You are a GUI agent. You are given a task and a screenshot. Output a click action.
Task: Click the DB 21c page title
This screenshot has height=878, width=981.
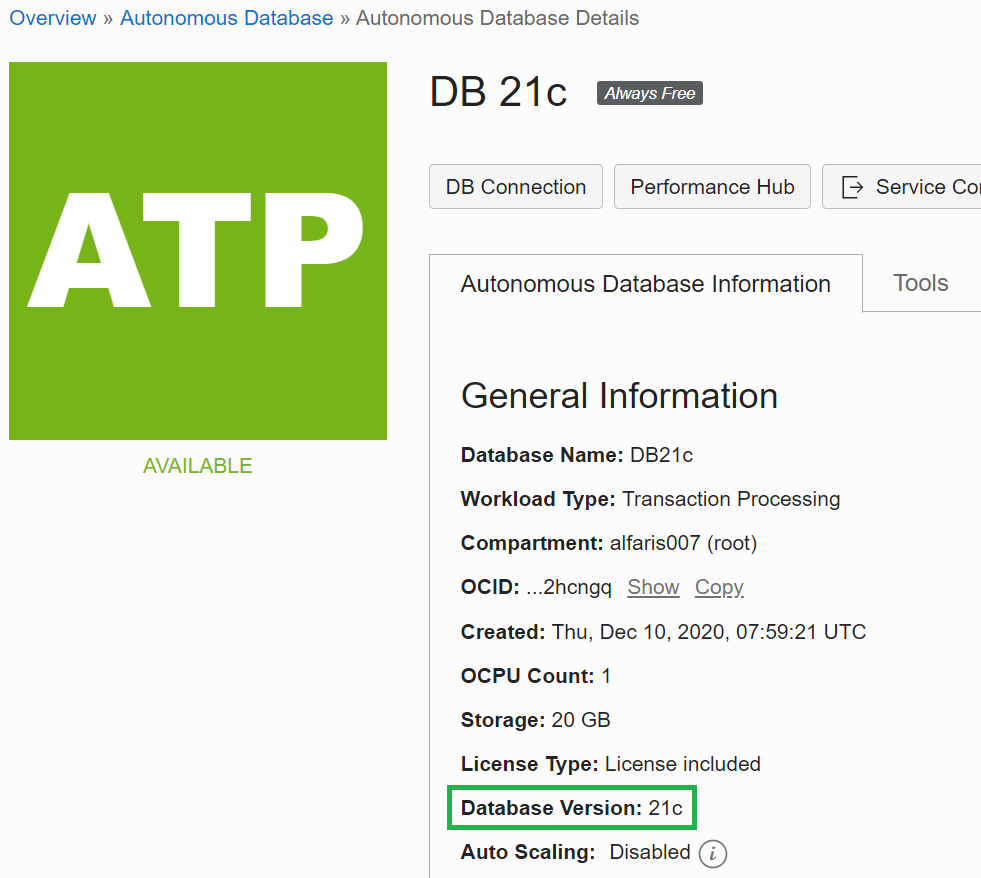tap(498, 92)
